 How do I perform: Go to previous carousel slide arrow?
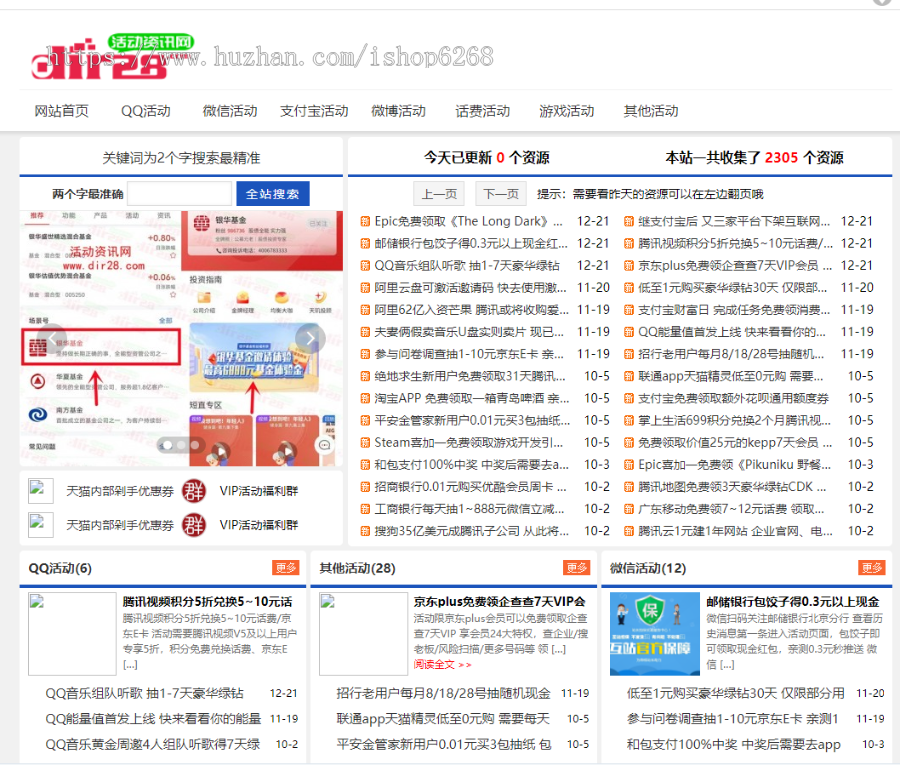[52, 338]
